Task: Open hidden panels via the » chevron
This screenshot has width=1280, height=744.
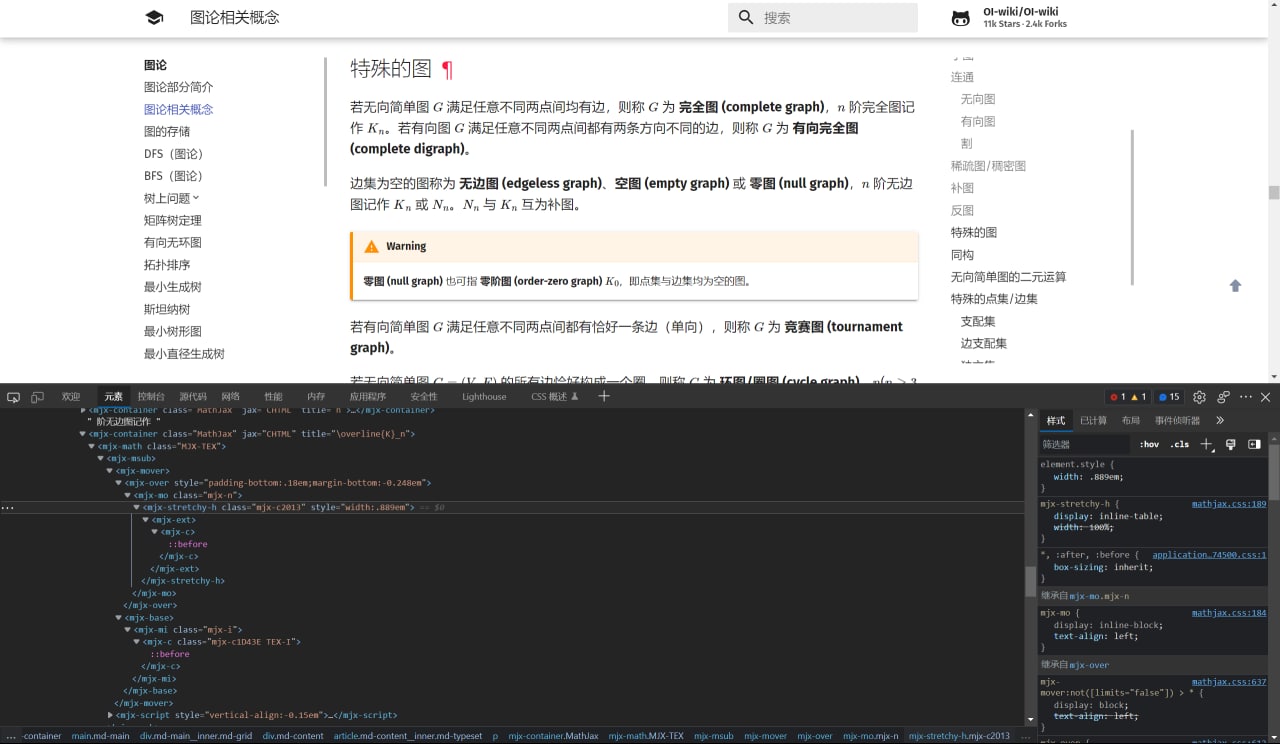Action: click(1219, 420)
